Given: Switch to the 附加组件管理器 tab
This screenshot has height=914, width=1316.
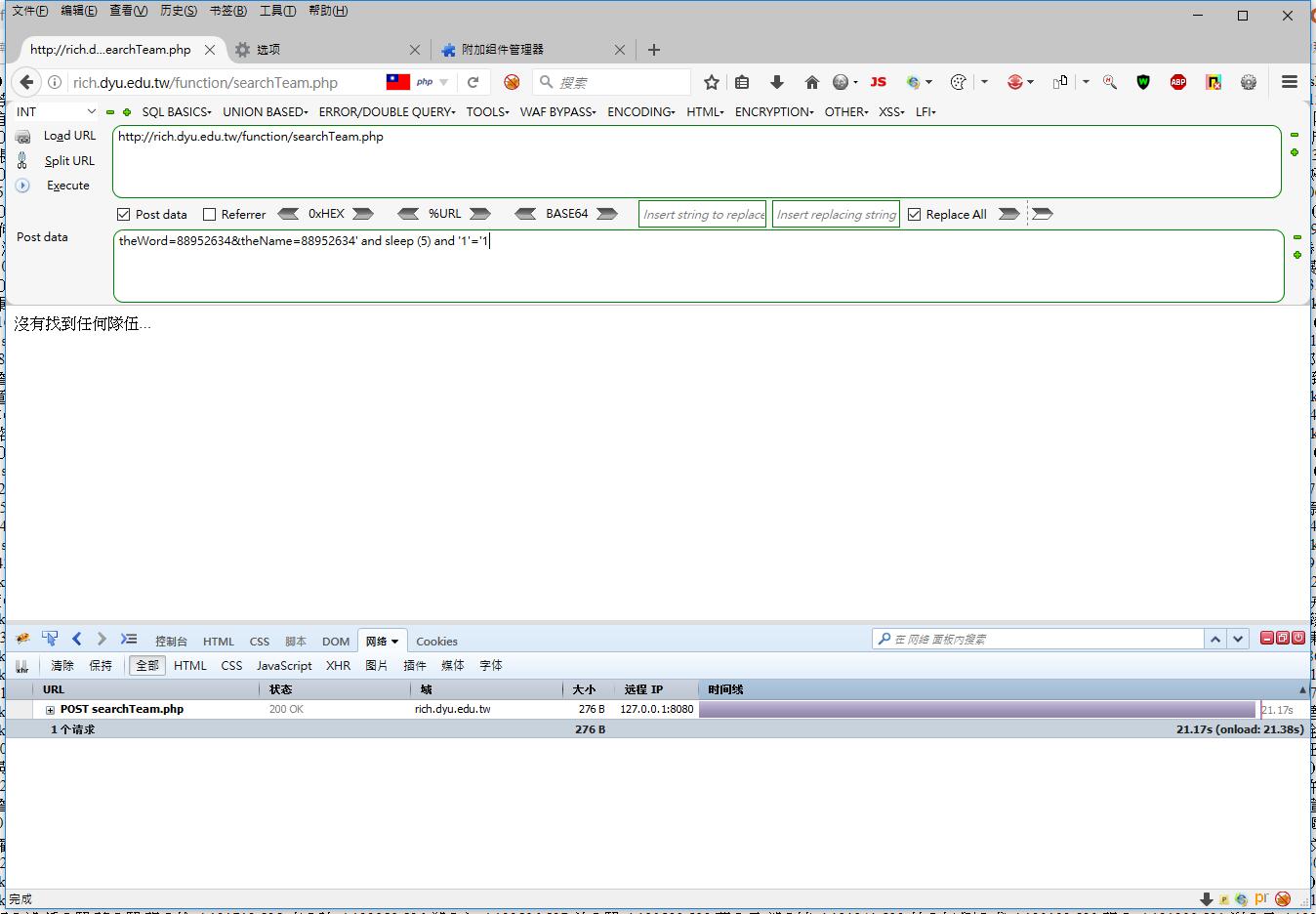Looking at the screenshot, I should pyautogui.click(x=532, y=49).
